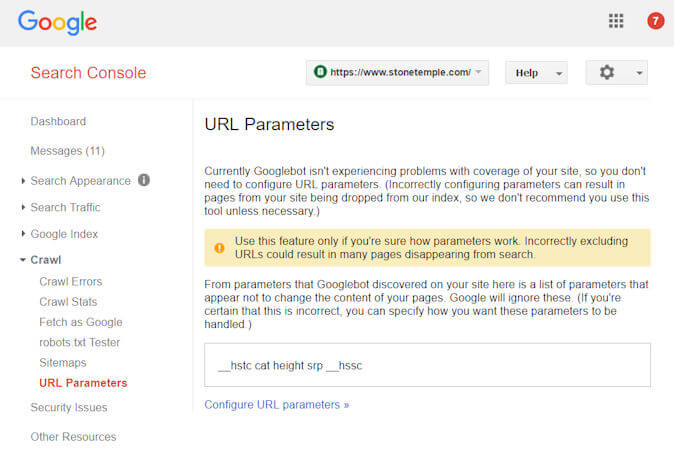Click the Configure URL parameters link
This screenshot has height=457, width=674.
276,405
